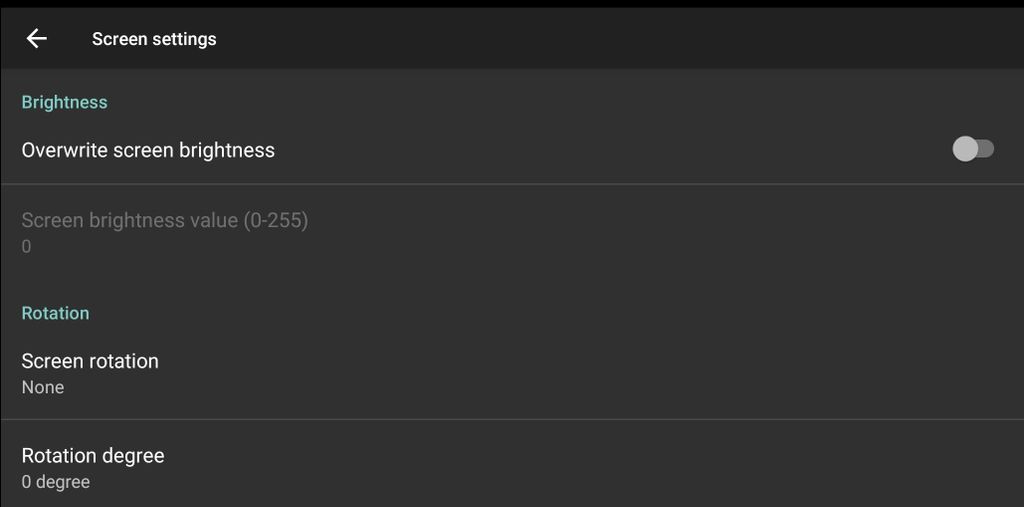This screenshot has height=507, width=1024.
Task: Click the switch track right end
Action: [x=987, y=149]
